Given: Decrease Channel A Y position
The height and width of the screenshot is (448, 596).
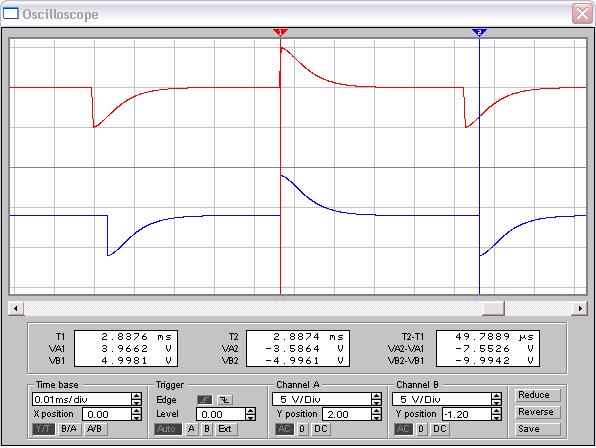Looking at the screenshot, I should (376, 417).
